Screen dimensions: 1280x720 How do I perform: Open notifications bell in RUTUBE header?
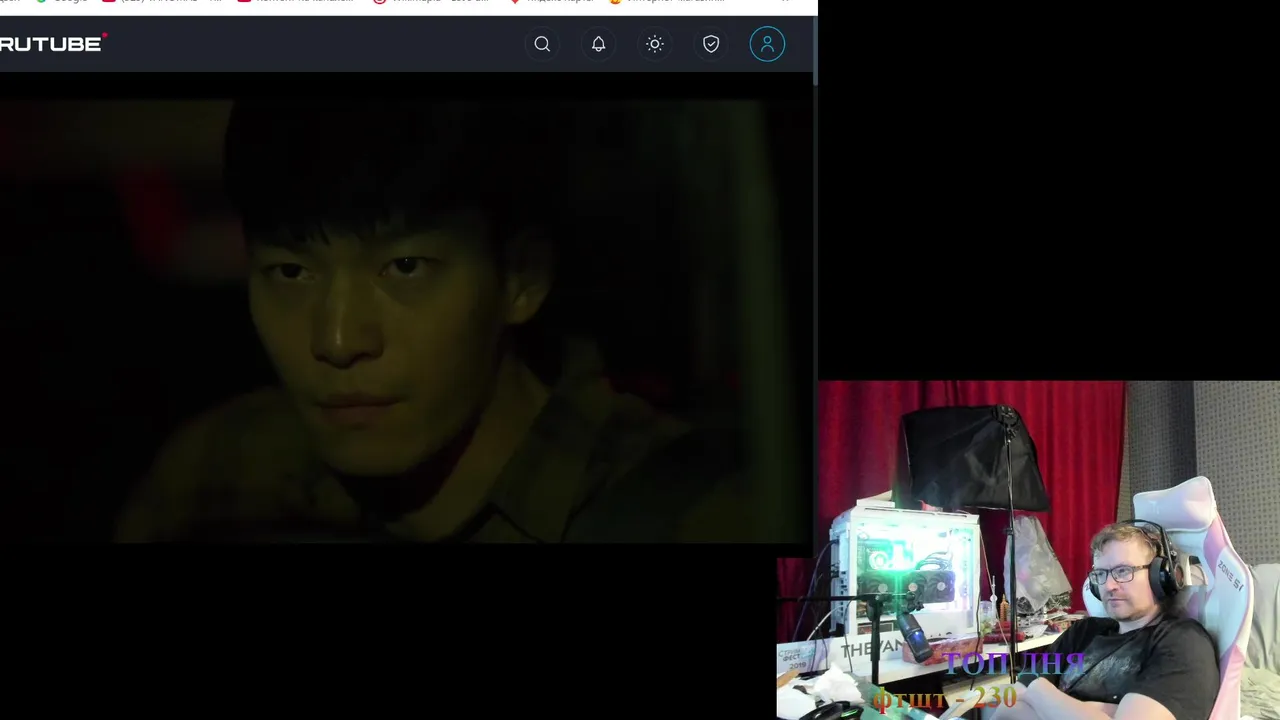[598, 44]
